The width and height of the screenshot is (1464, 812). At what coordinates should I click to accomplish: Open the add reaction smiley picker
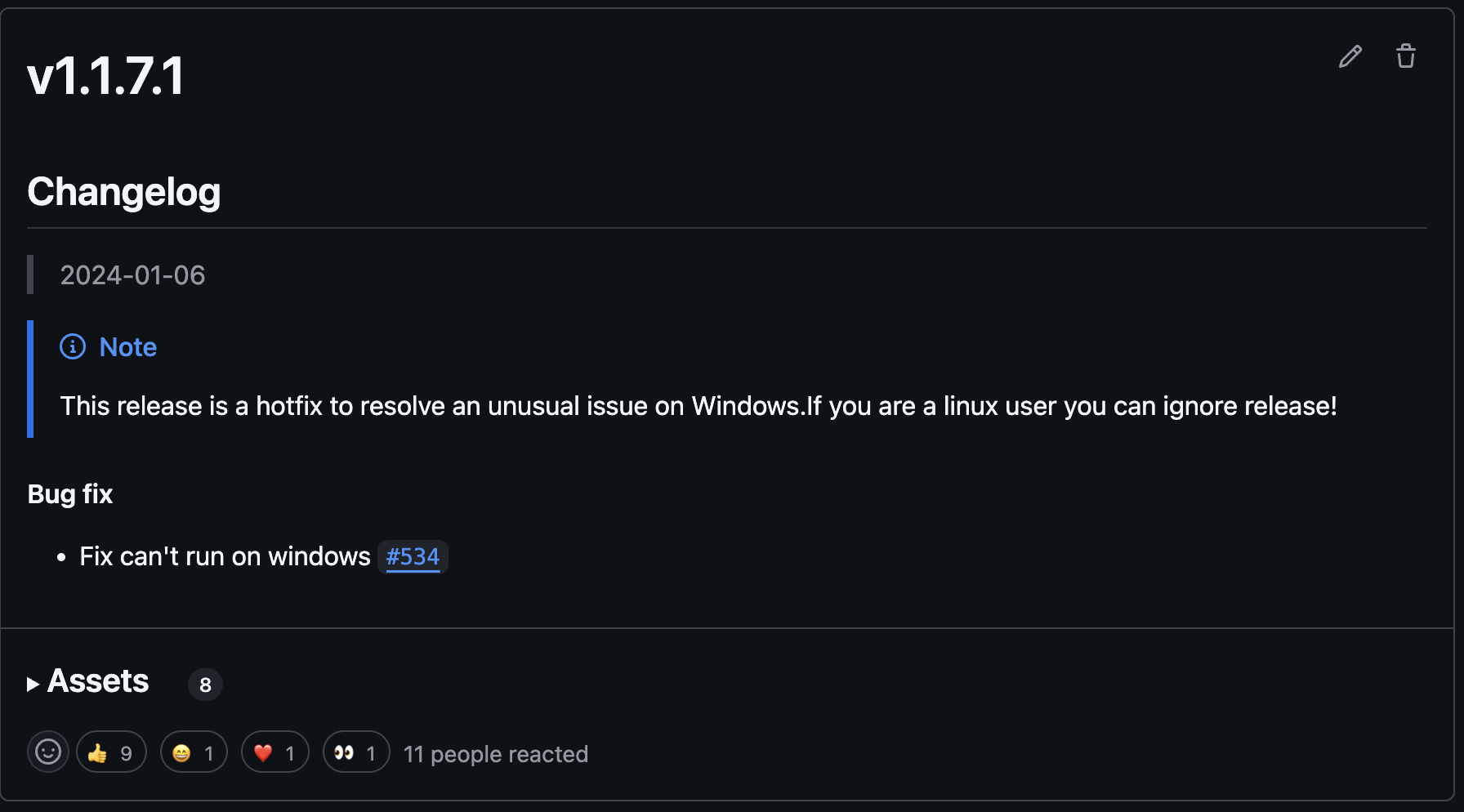[48, 752]
